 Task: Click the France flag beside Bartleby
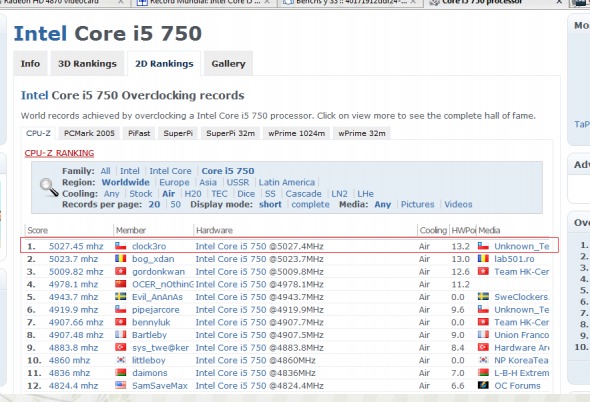click(x=120, y=335)
